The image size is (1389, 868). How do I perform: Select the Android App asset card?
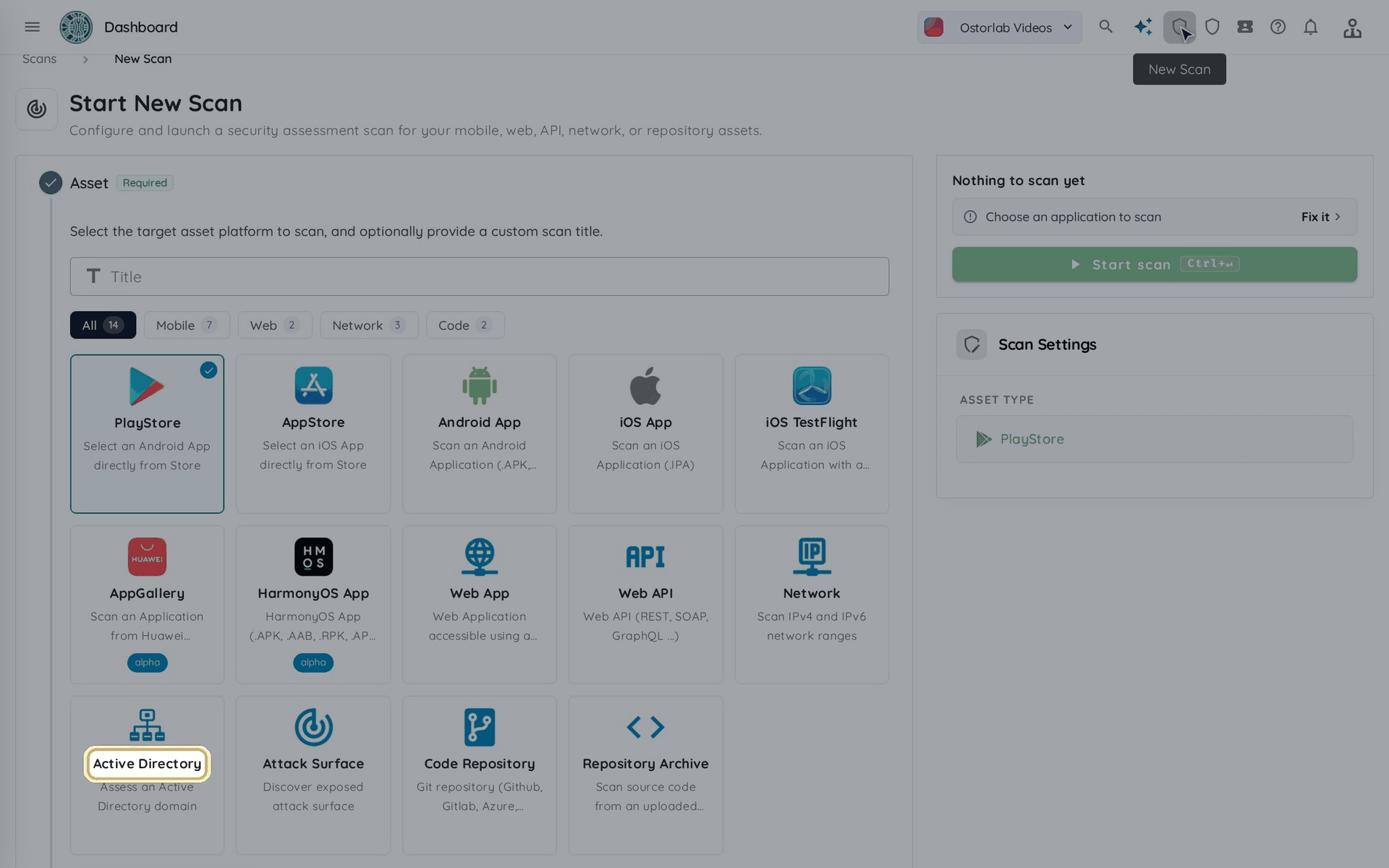pyautogui.click(x=480, y=434)
